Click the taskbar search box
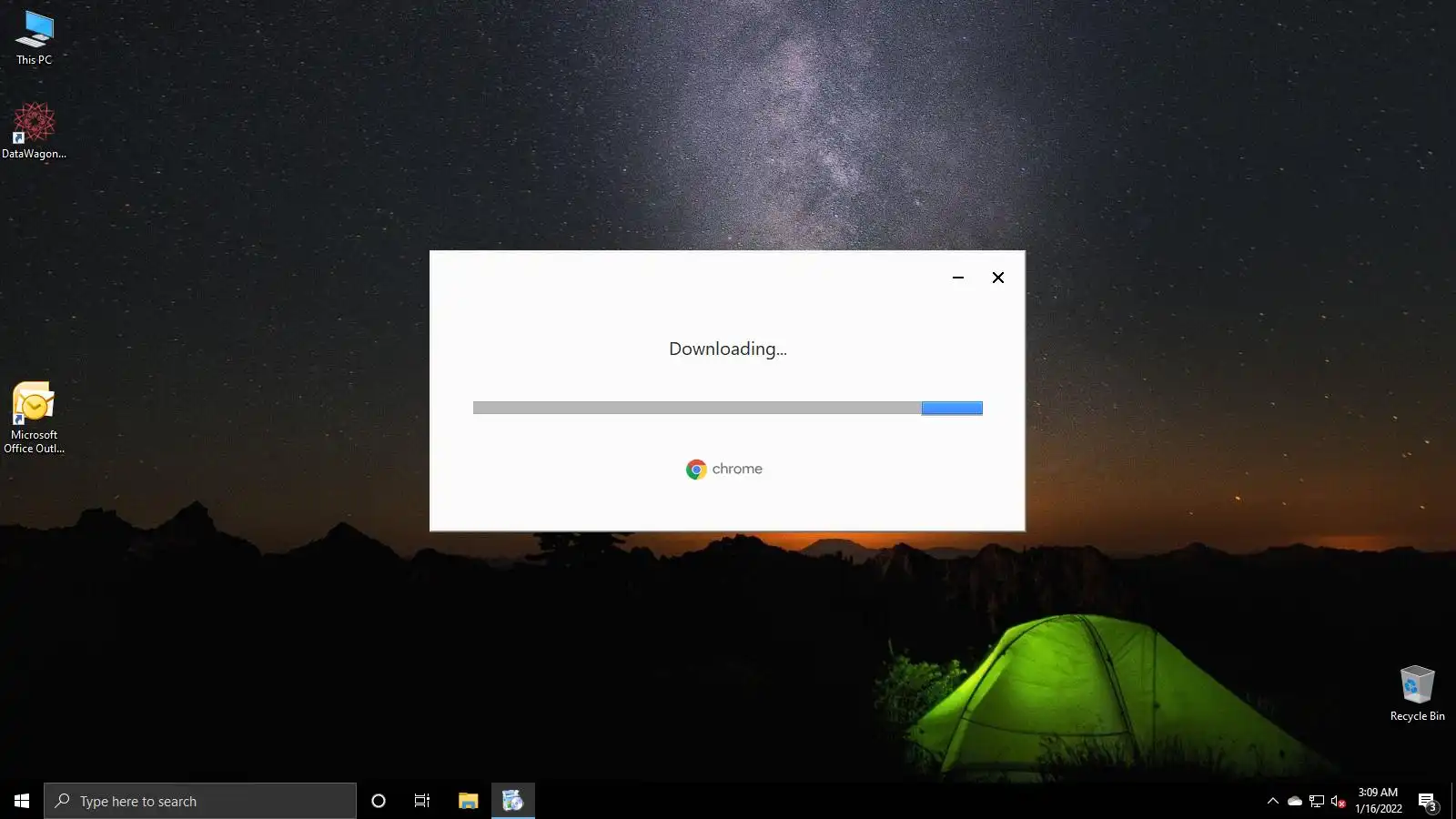The height and width of the screenshot is (819, 1456). pos(200,801)
